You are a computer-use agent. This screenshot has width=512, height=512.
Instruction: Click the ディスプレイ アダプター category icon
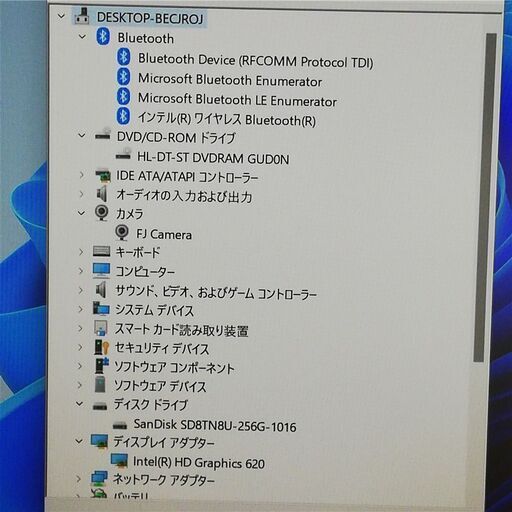click(99, 441)
